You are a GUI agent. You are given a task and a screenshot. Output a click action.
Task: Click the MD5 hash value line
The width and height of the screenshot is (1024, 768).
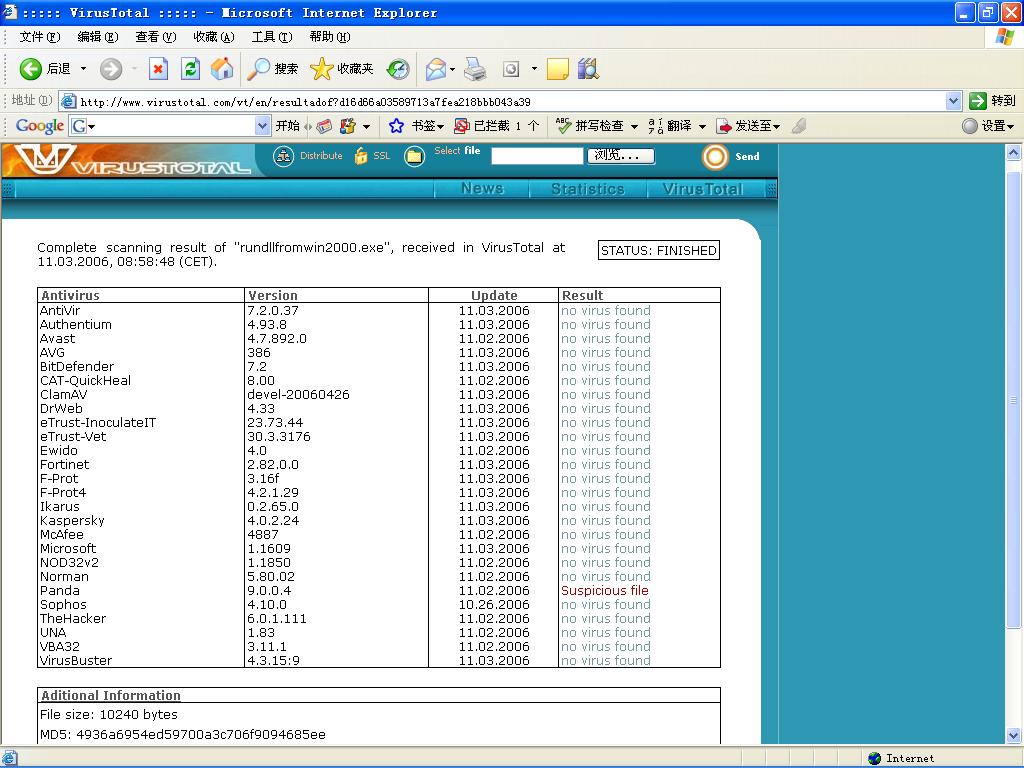point(183,735)
